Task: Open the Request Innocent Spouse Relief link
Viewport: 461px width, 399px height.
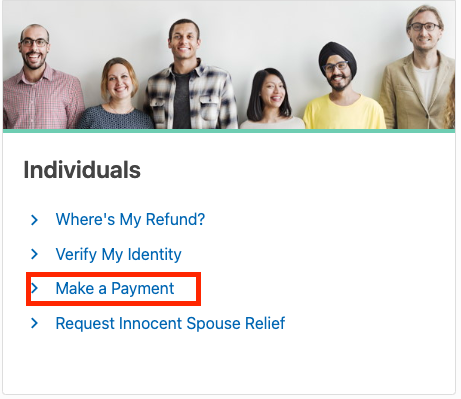Action: [170, 323]
